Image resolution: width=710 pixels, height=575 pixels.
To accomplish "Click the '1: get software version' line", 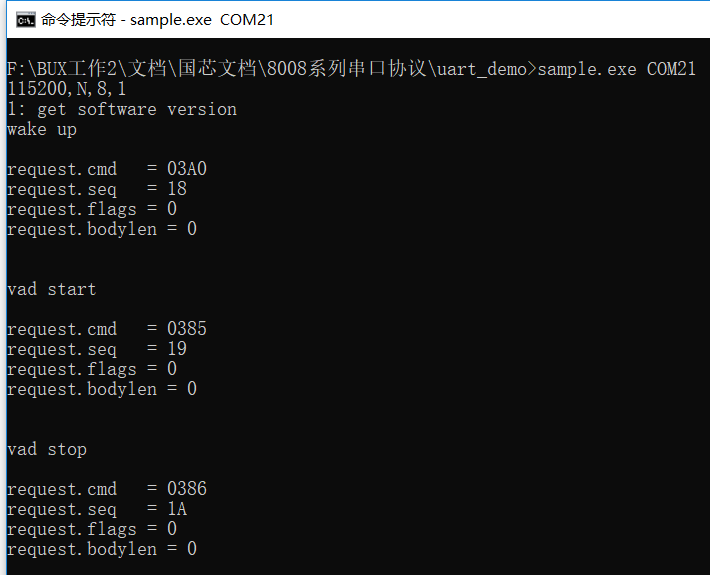I will [x=122, y=109].
